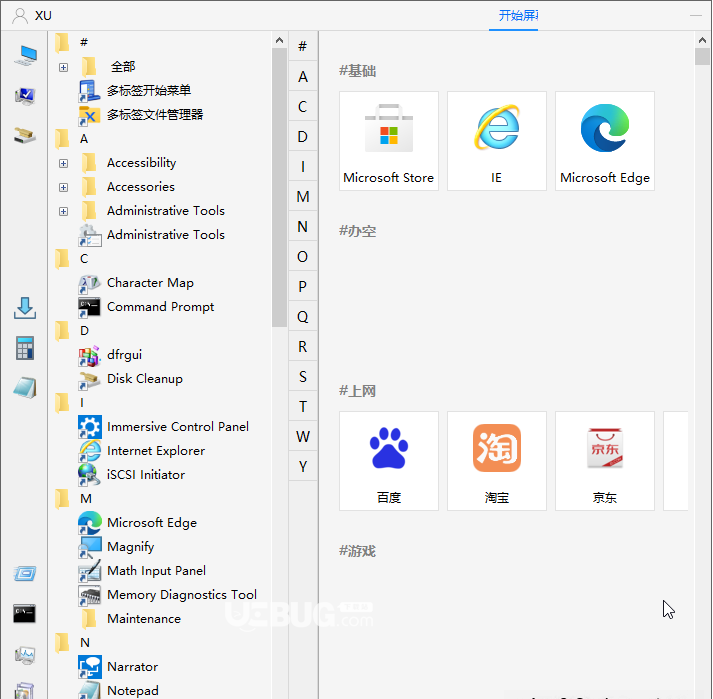Open Immersive Control Panel
The image size is (713, 699).
[164, 427]
